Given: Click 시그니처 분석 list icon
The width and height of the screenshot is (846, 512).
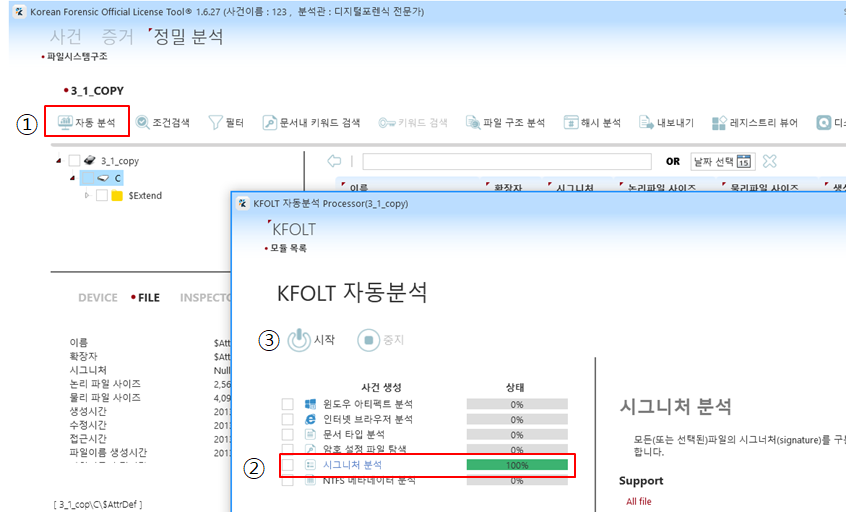Looking at the screenshot, I should tap(310, 465).
